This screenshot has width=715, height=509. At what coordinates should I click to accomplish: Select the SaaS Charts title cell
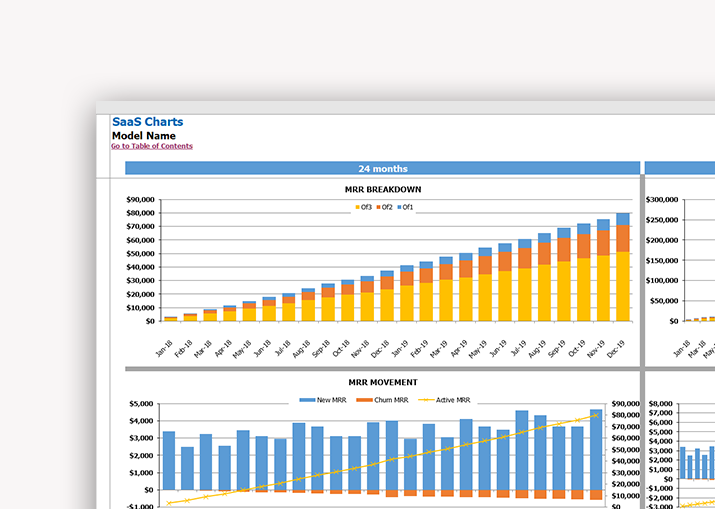[147, 122]
